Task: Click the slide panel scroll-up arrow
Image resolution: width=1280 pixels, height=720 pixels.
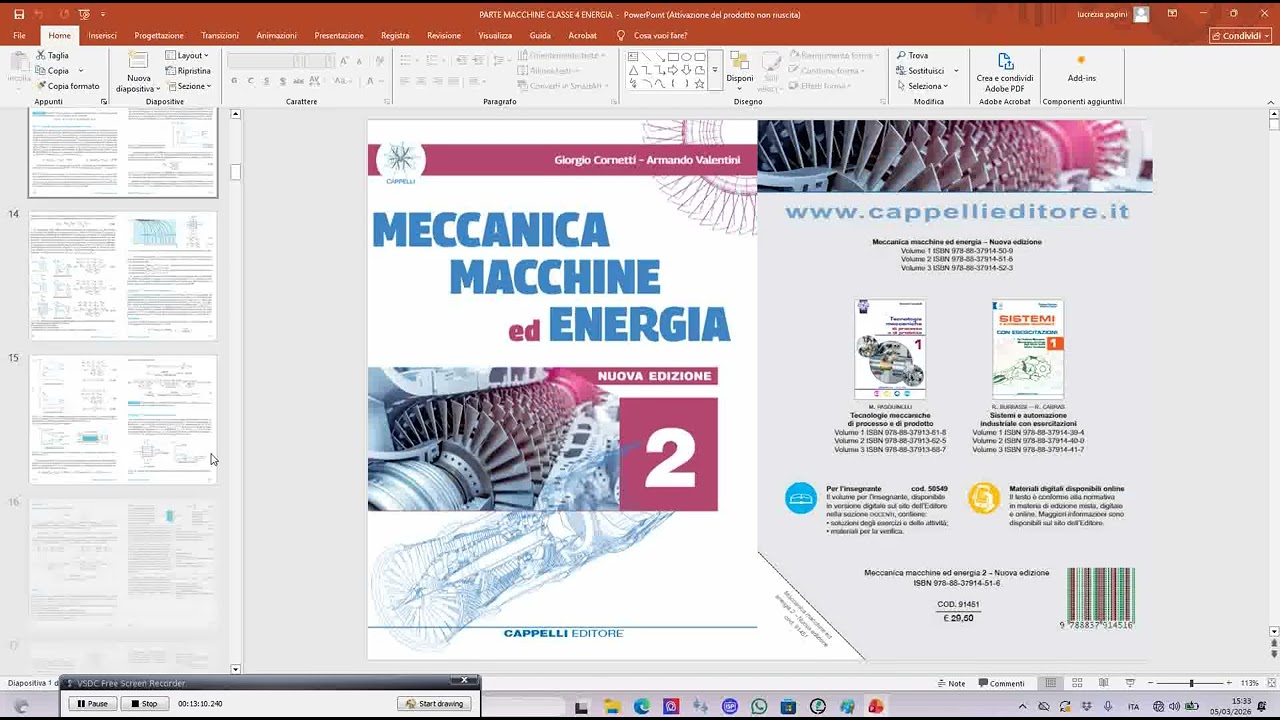Action: 236,114
